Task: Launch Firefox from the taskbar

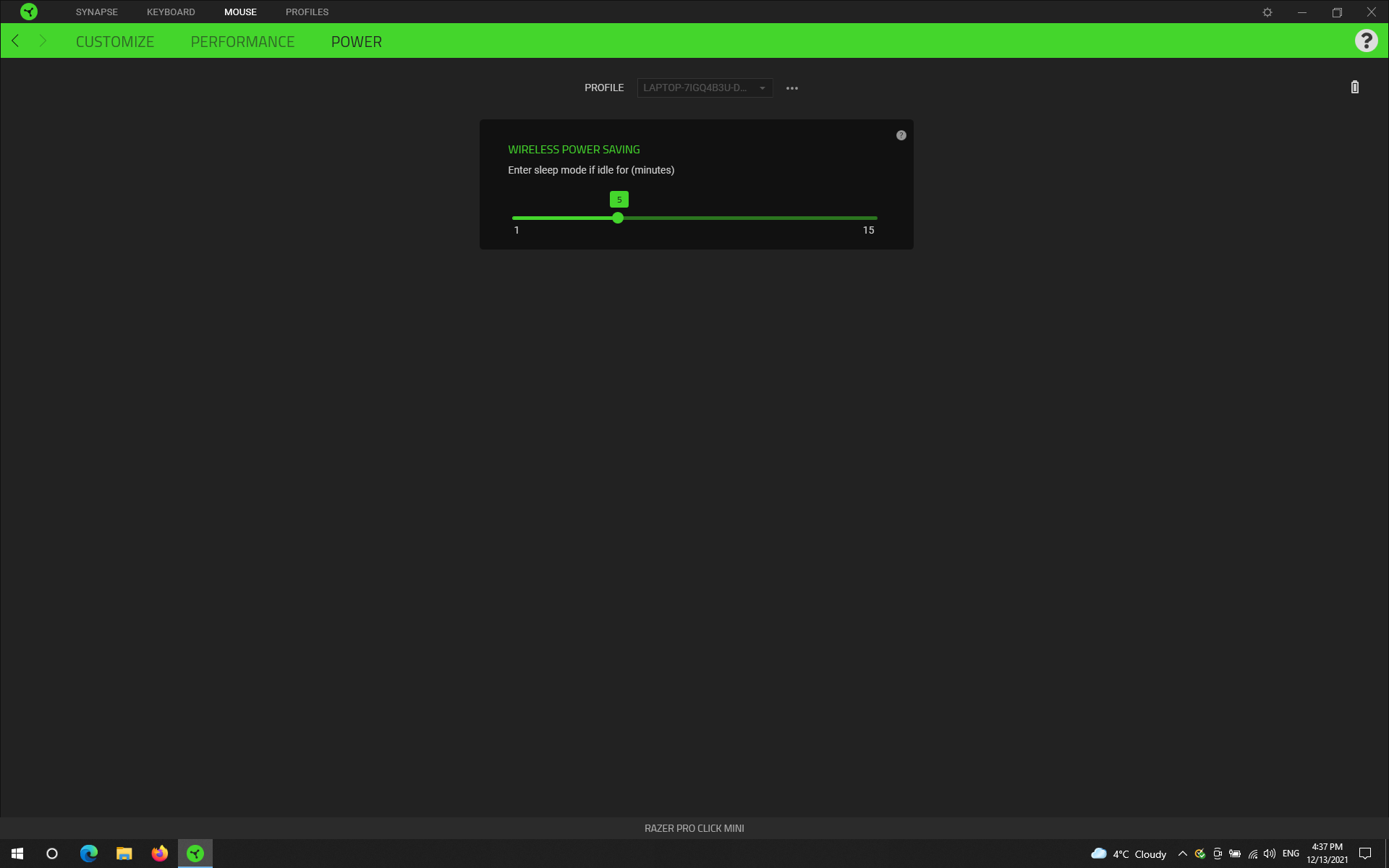Action: coord(160,854)
